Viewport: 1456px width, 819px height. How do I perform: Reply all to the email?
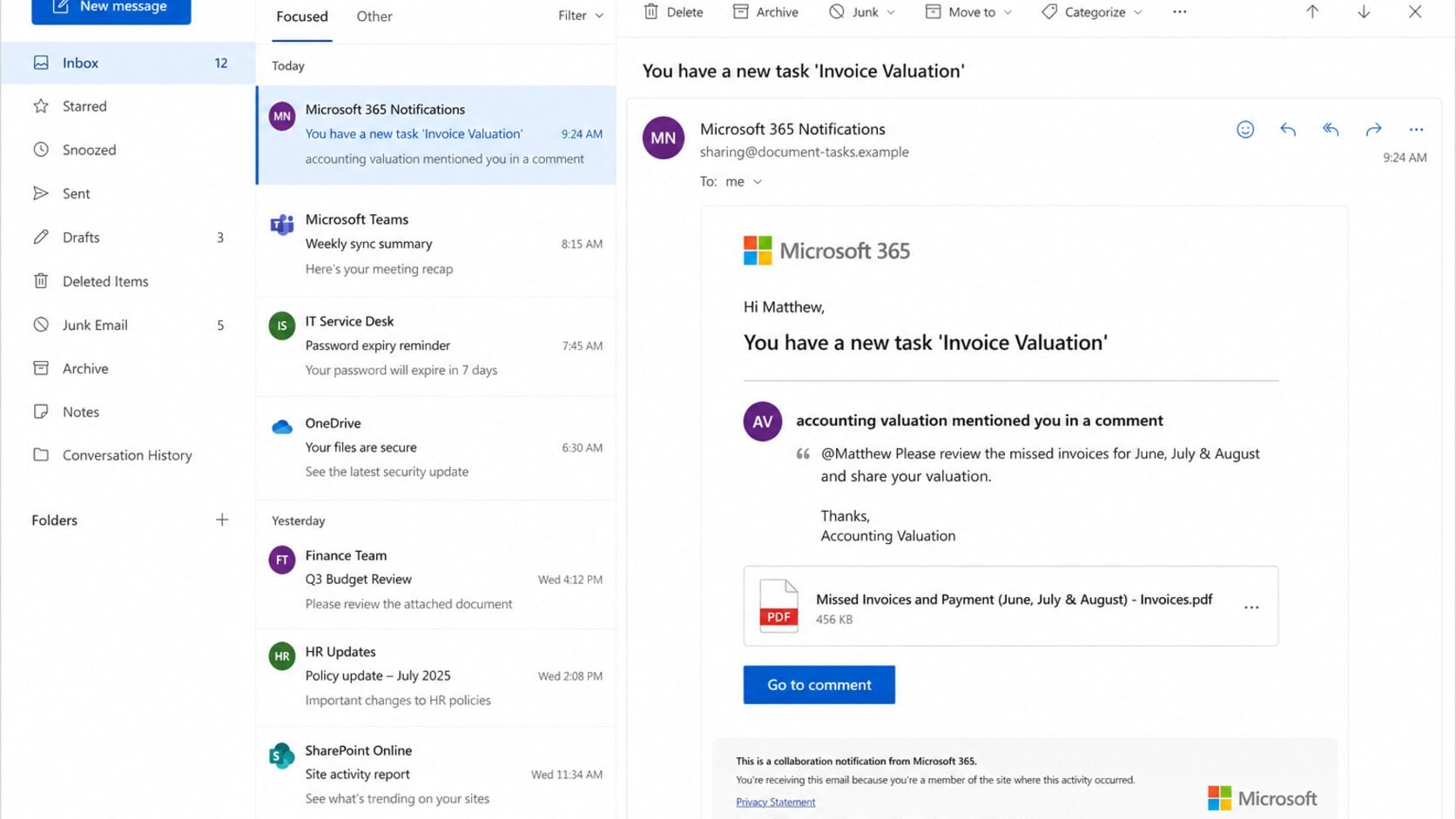click(x=1331, y=130)
